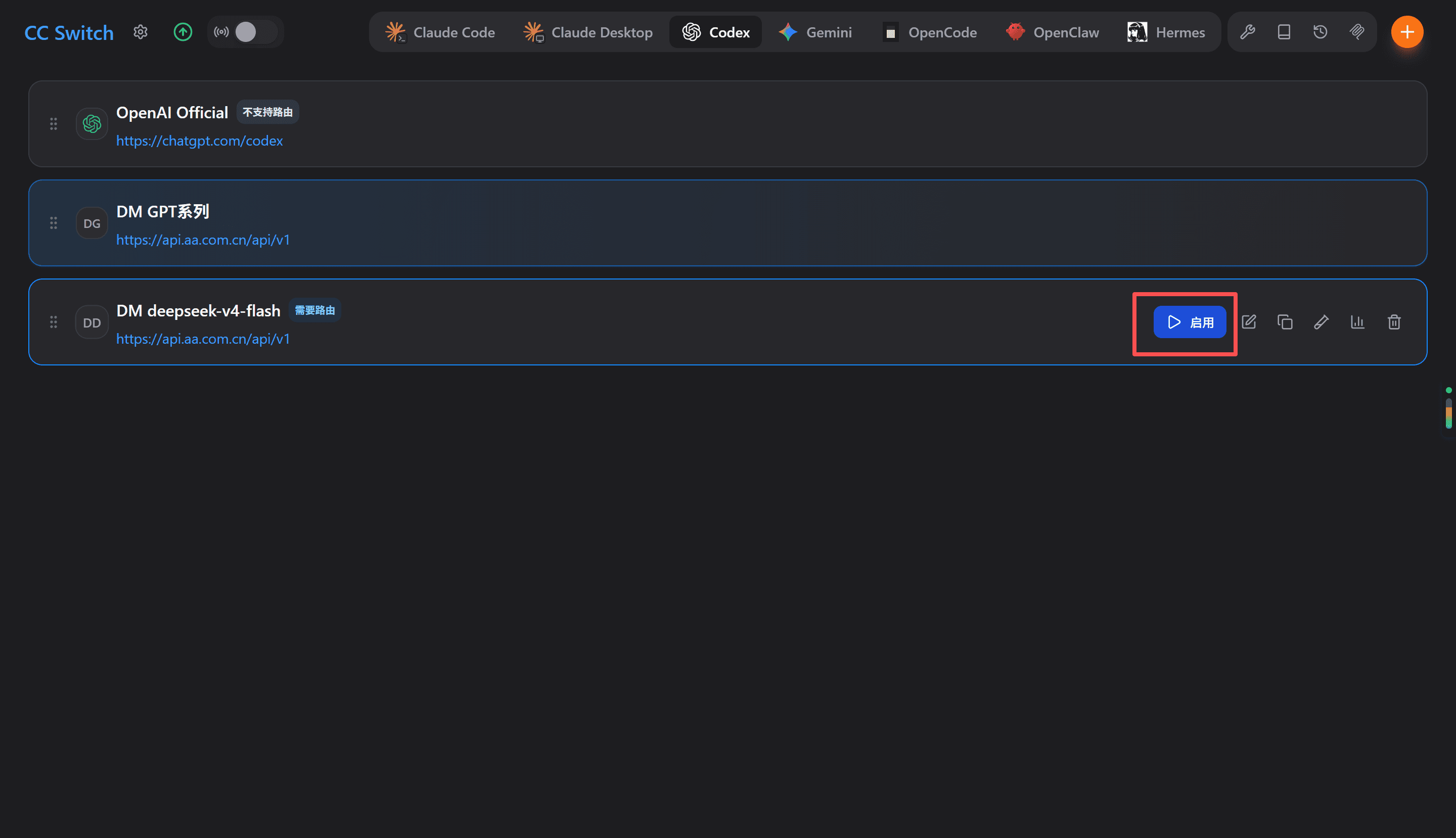The image size is (1456, 838).
Task: Click the drag handle of DM deepseek-v4-flash
Action: point(54,322)
